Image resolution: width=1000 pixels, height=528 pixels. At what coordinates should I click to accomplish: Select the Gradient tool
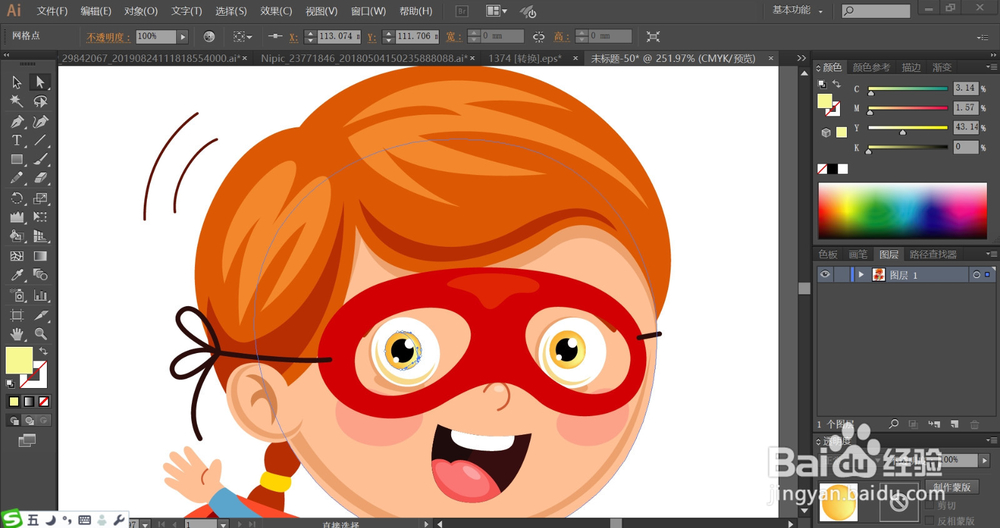[40, 256]
